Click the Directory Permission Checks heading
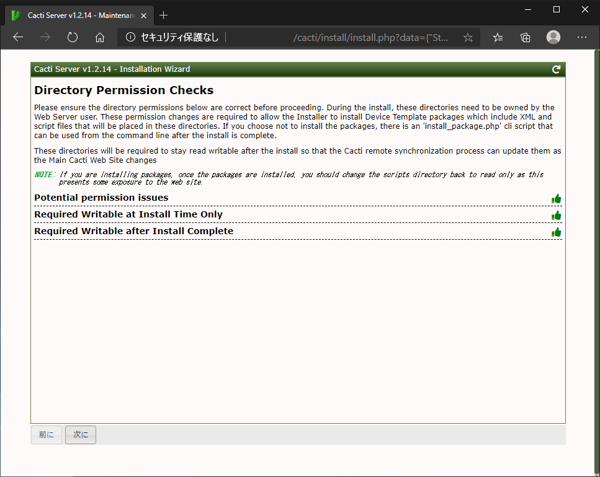 coord(124,90)
